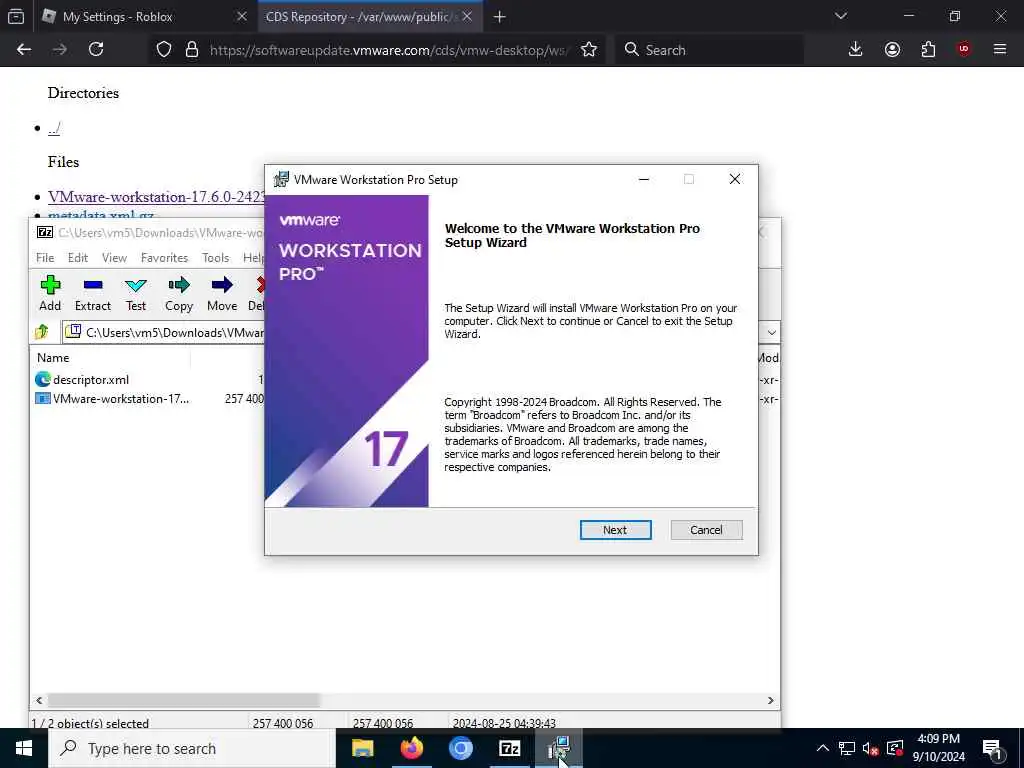Image resolution: width=1024 pixels, height=768 pixels.
Task: Show hidden system tray icons
Action: tap(823, 748)
